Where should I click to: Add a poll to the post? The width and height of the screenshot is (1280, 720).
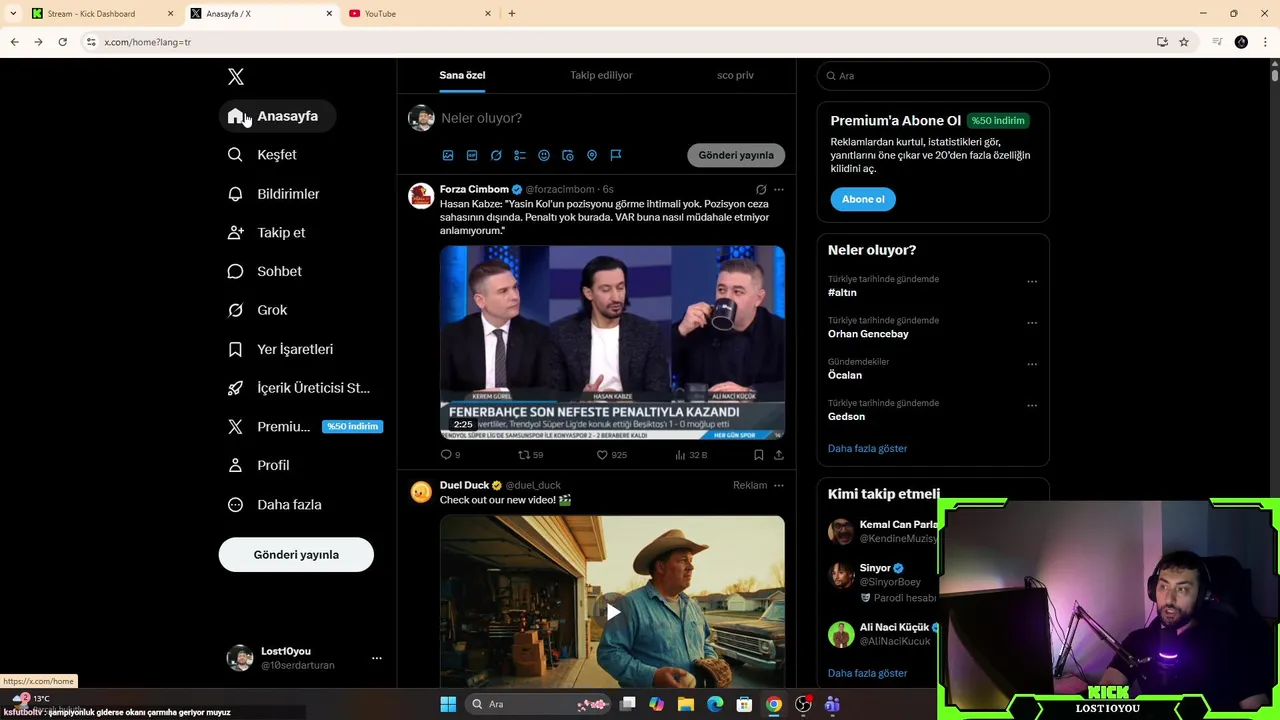tap(520, 156)
